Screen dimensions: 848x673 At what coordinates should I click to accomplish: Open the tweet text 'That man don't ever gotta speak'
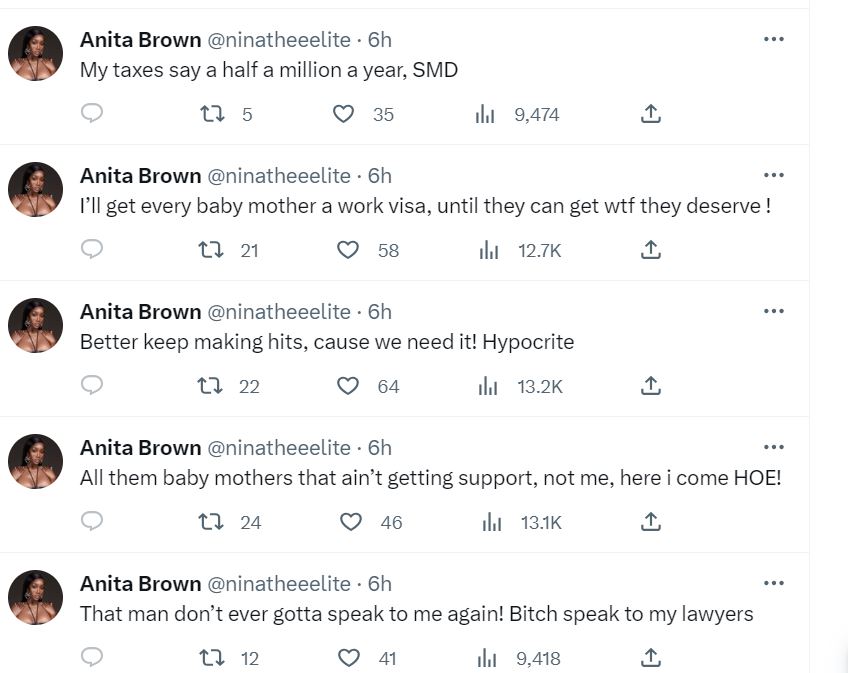pos(416,614)
